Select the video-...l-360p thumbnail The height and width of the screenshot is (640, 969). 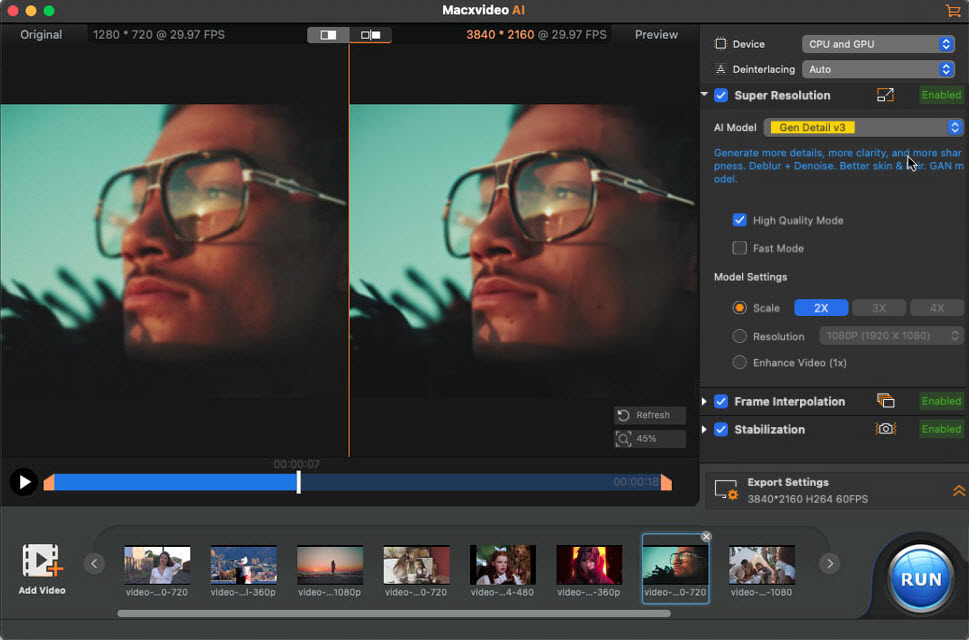[243, 565]
